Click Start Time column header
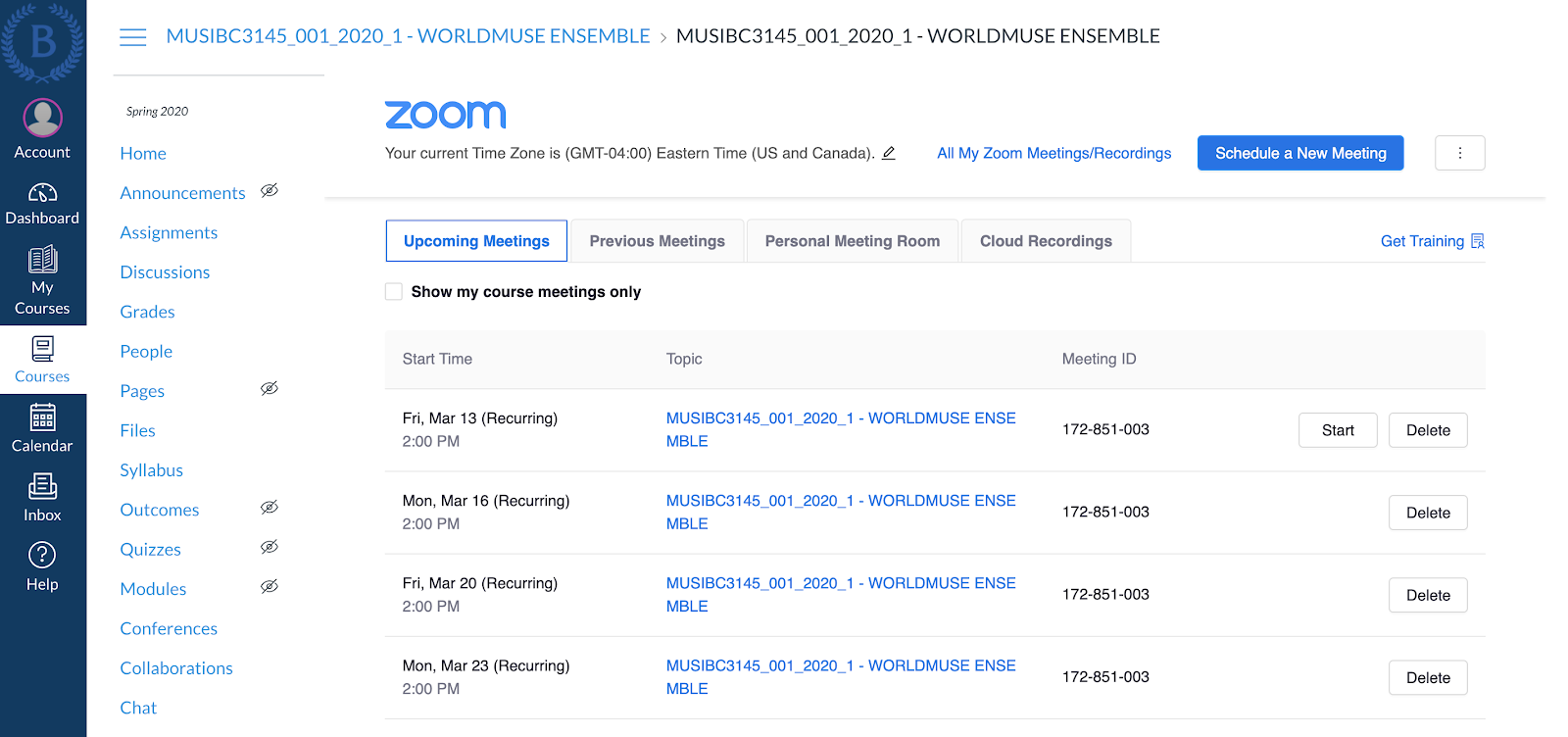 [x=437, y=359]
